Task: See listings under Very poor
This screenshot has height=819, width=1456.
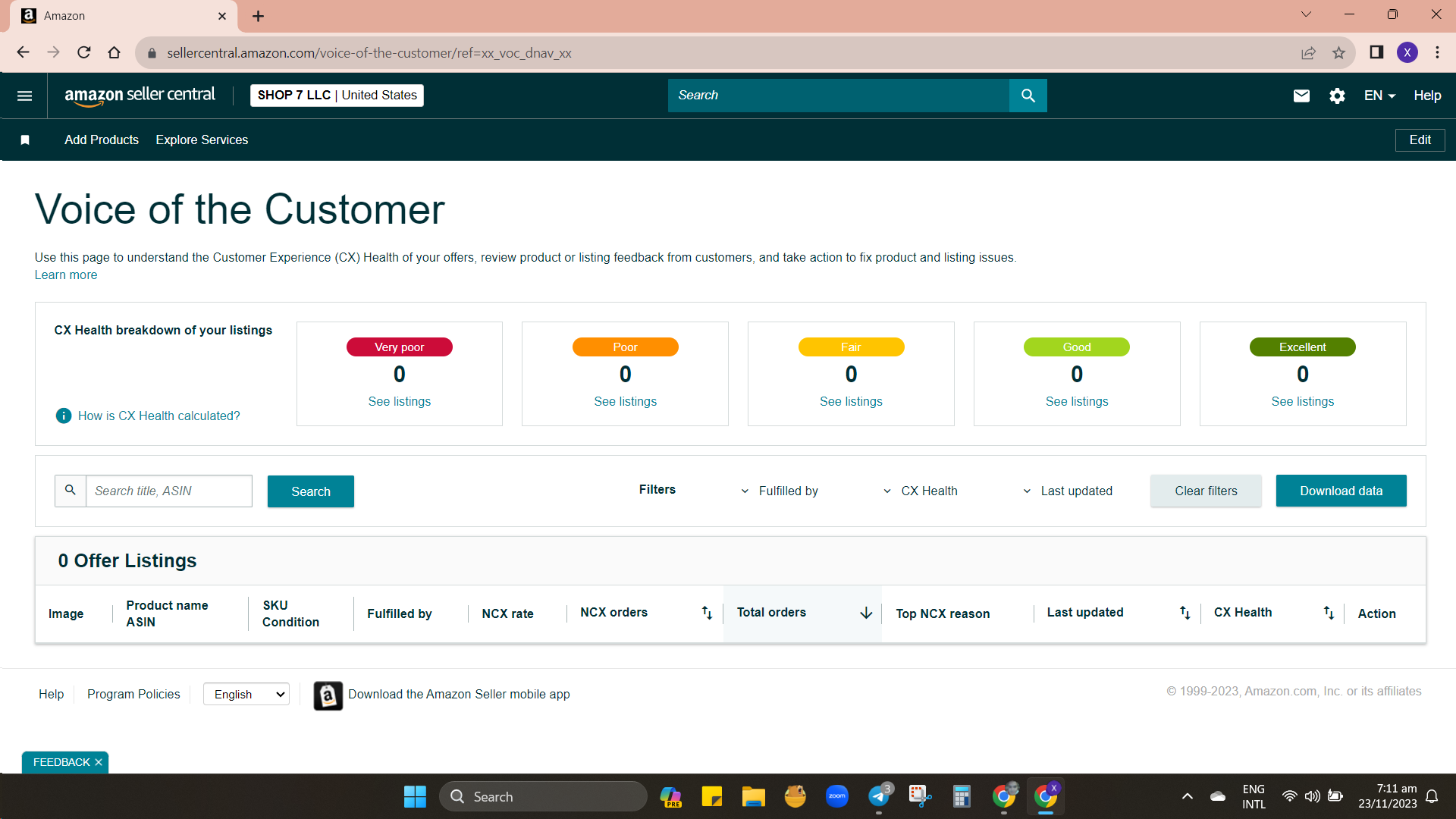Action: click(400, 402)
